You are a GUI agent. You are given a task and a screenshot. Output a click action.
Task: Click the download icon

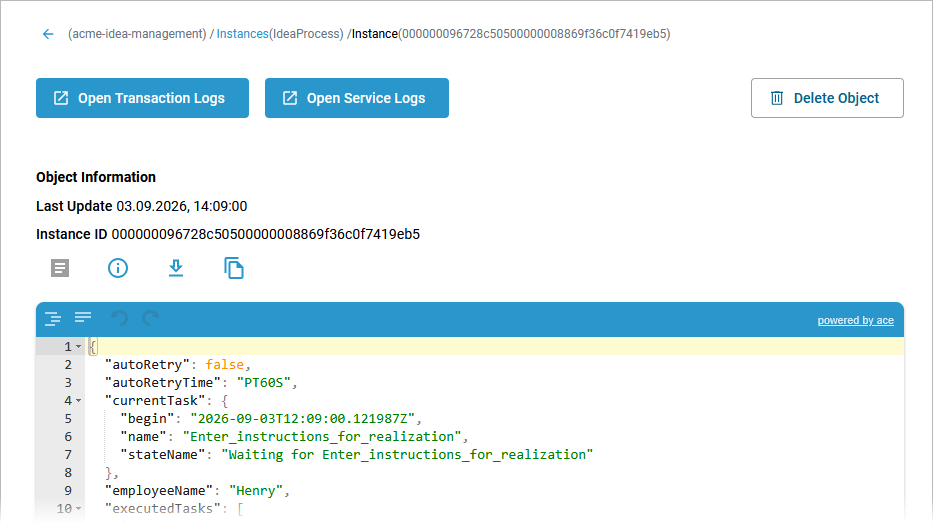click(176, 268)
